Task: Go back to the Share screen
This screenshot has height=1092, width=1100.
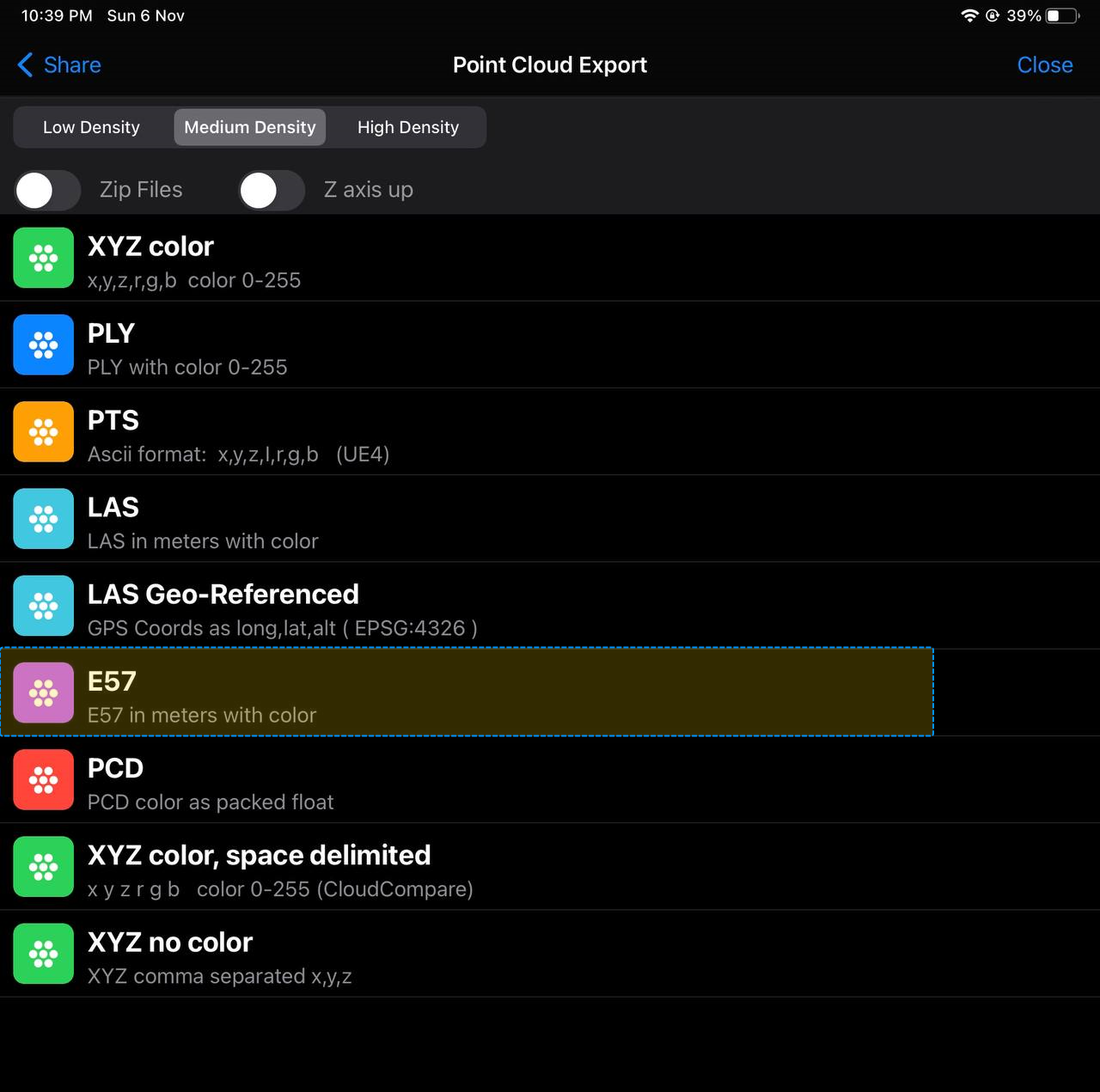Action: (59, 65)
